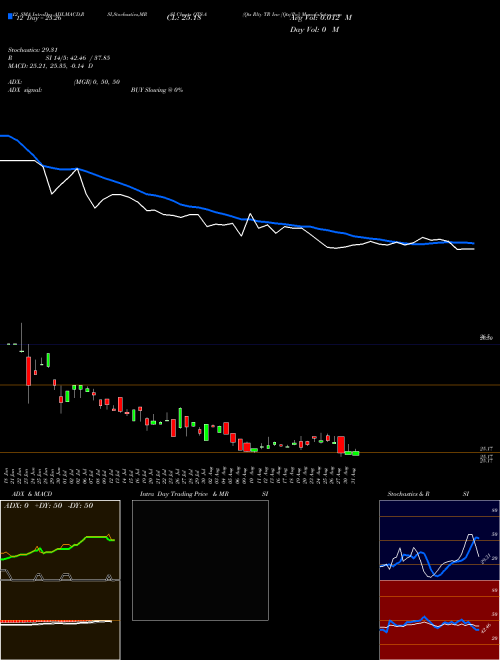The height and width of the screenshot is (660, 500).
Task: Click the empty intraday trading price chart box
Action: 200,560
